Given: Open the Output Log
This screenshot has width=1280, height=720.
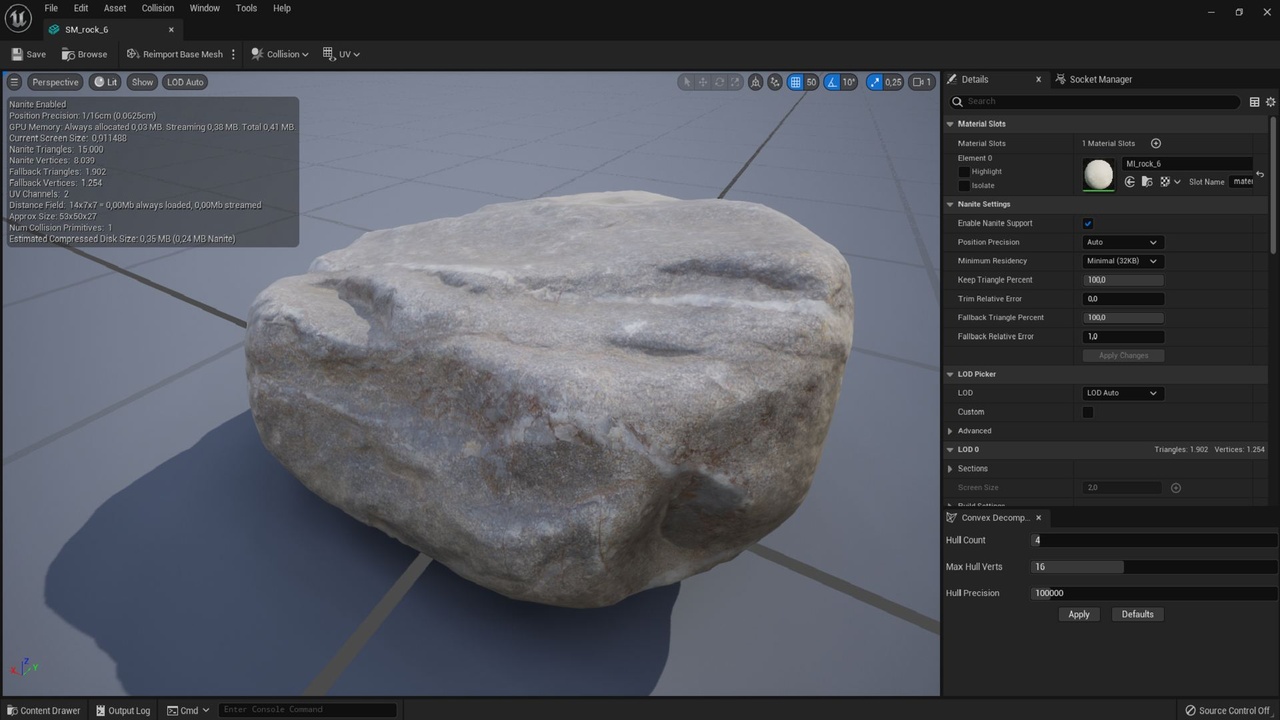Looking at the screenshot, I should pyautogui.click(x=122, y=710).
